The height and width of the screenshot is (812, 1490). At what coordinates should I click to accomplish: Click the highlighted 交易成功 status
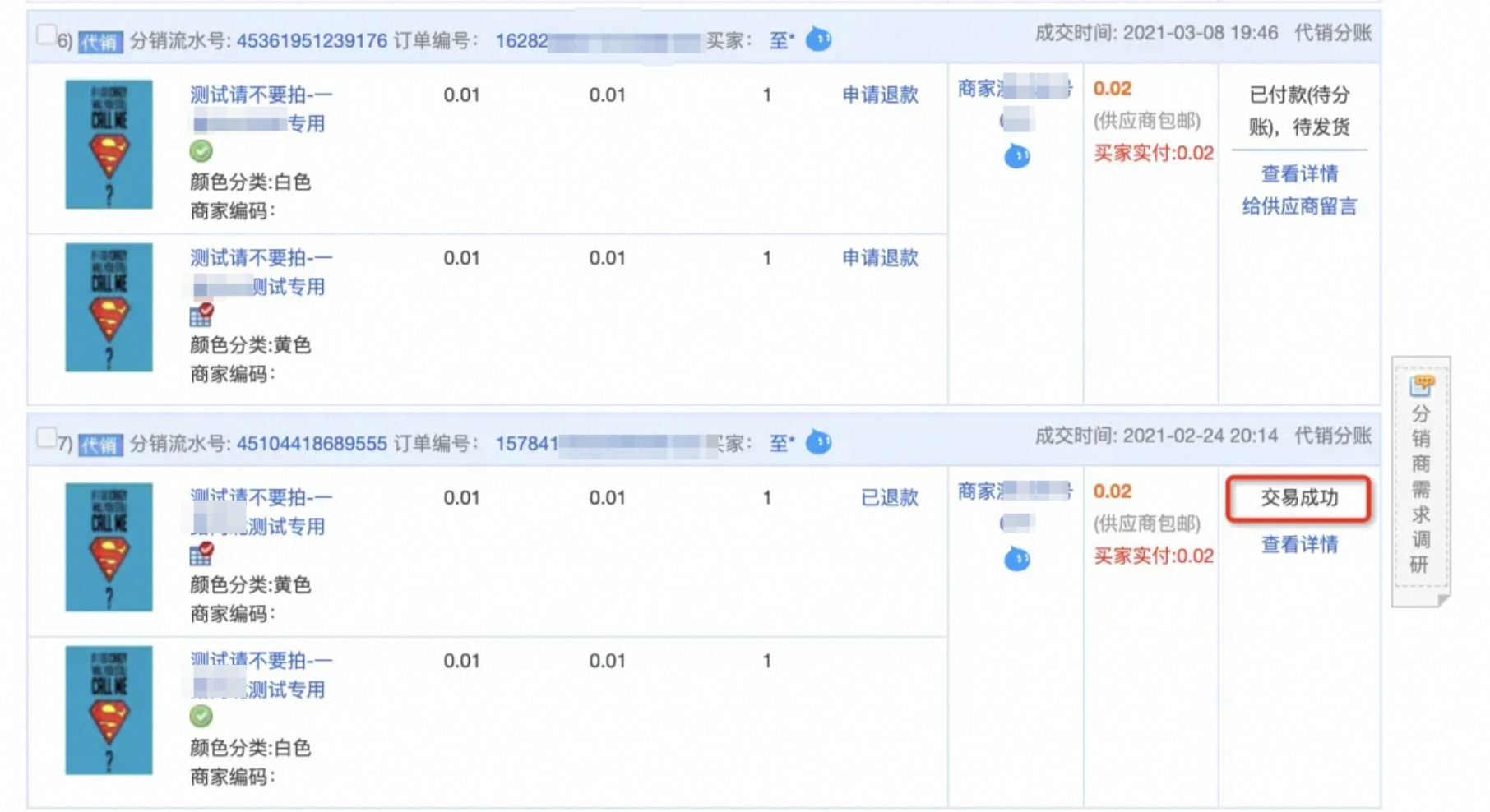(x=1299, y=498)
